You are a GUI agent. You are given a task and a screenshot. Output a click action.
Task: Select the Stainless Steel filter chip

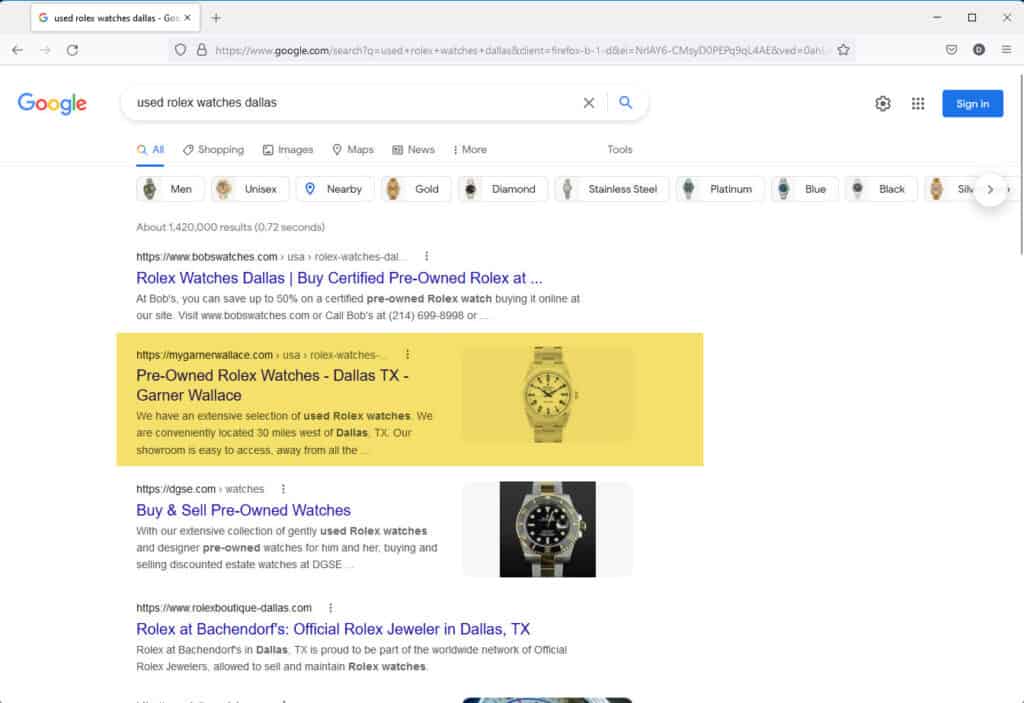(x=612, y=189)
